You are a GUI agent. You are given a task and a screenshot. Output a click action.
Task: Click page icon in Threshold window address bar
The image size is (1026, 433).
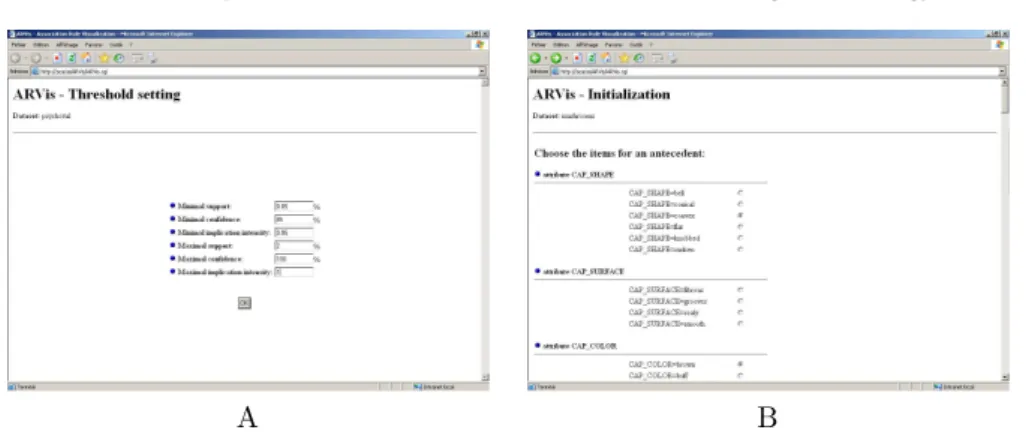click(x=35, y=71)
